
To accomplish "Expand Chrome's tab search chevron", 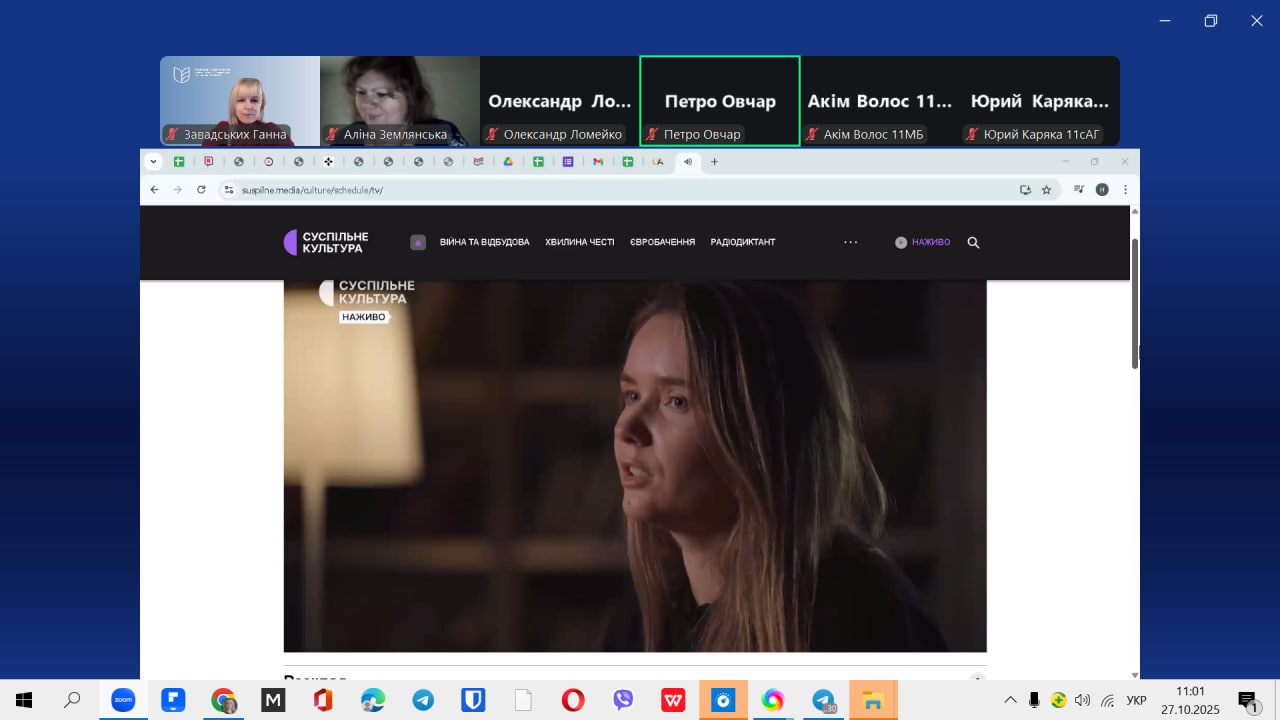I will [153, 162].
